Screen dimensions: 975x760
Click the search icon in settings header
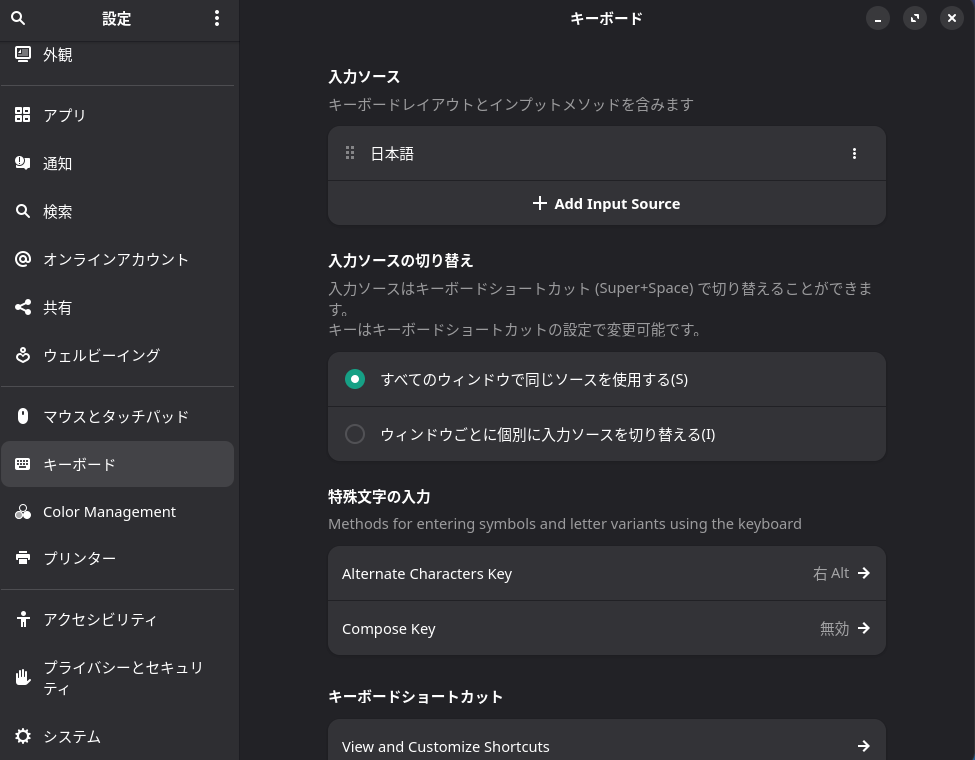(18, 18)
